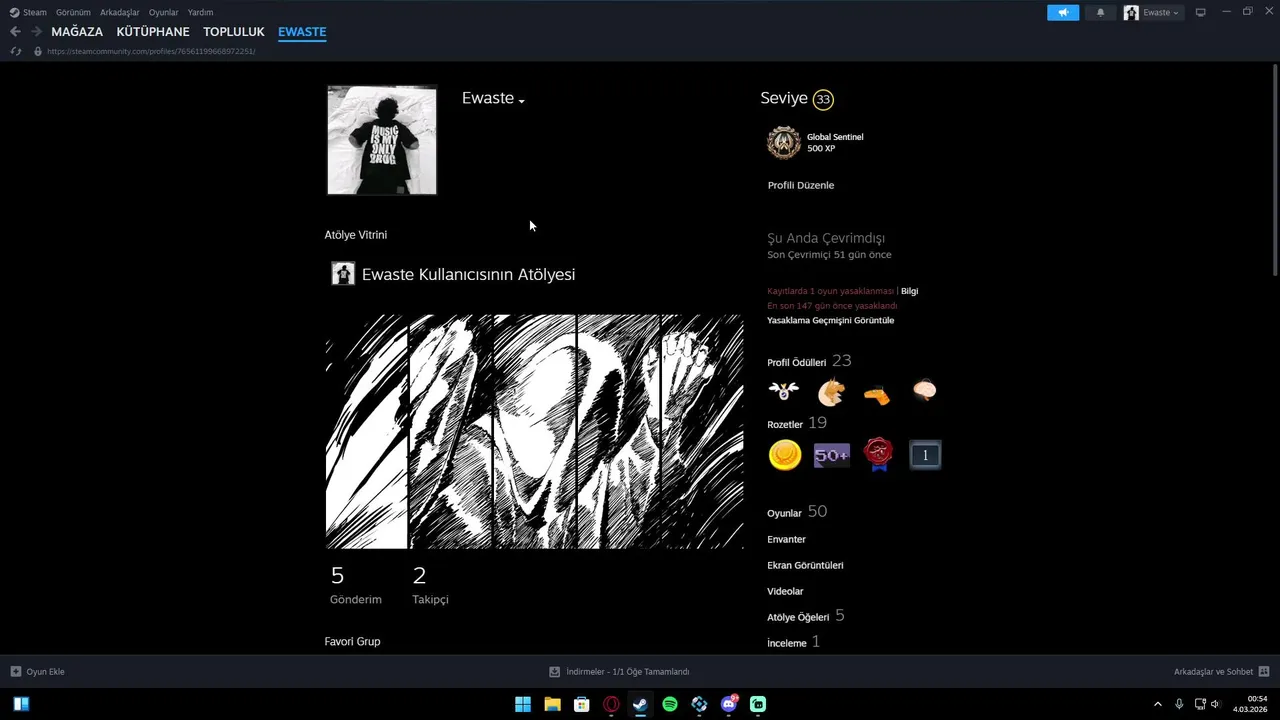The image size is (1280, 720).
Task: Click the profile avatar image
Action: click(382, 140)
